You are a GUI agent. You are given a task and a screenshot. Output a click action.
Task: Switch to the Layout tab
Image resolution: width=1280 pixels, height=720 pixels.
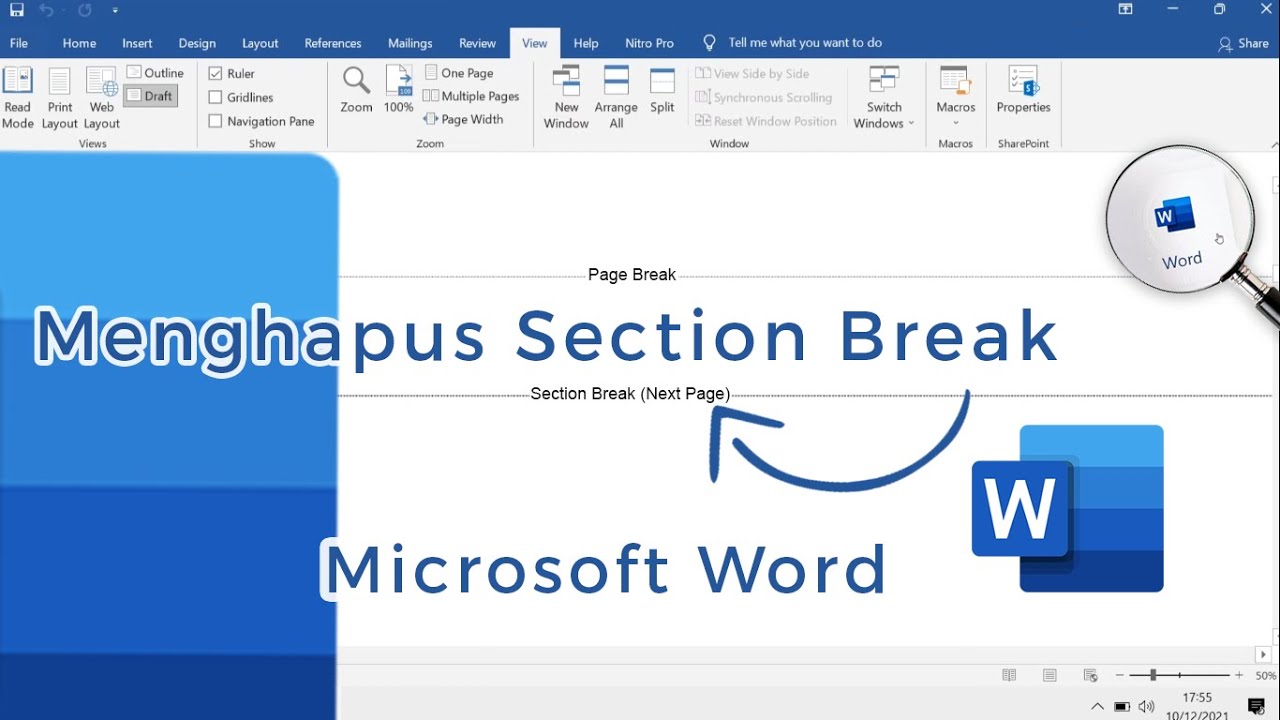(x=260, y=43)
